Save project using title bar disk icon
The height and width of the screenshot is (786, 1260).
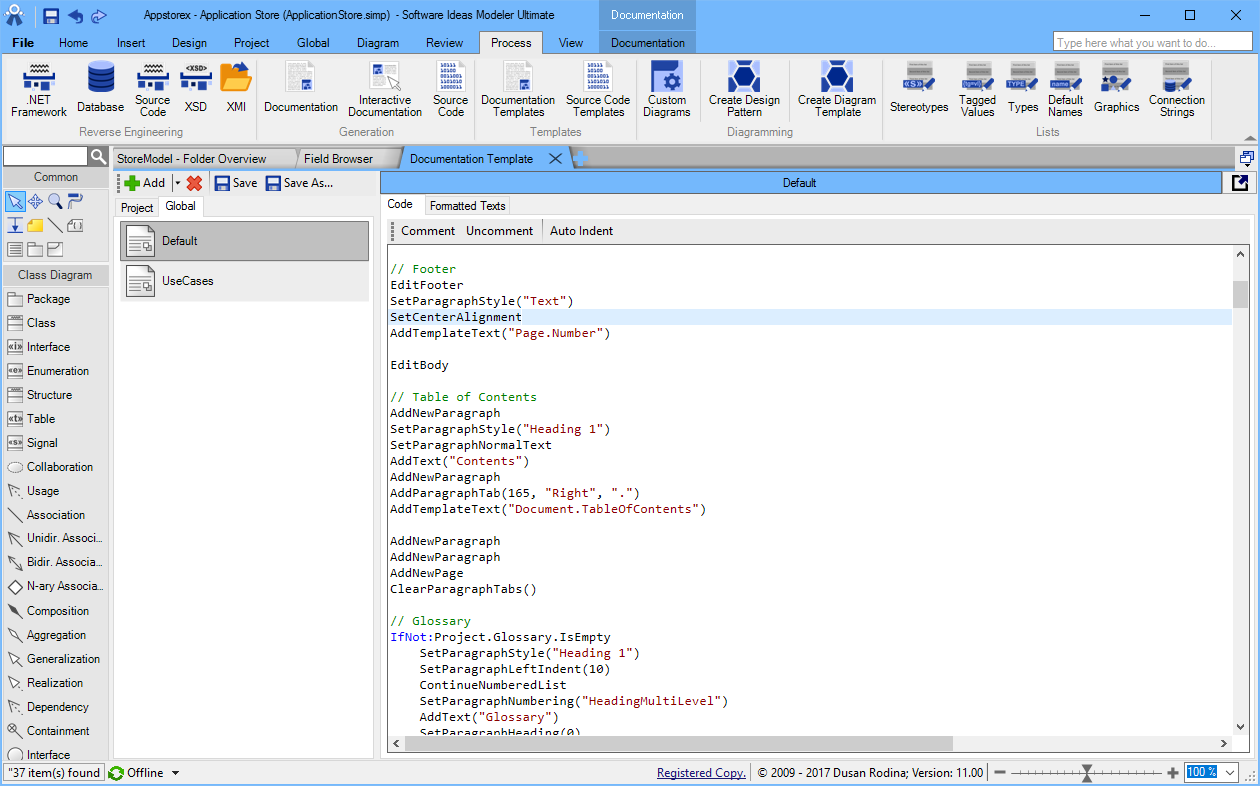tap(51, 16)
